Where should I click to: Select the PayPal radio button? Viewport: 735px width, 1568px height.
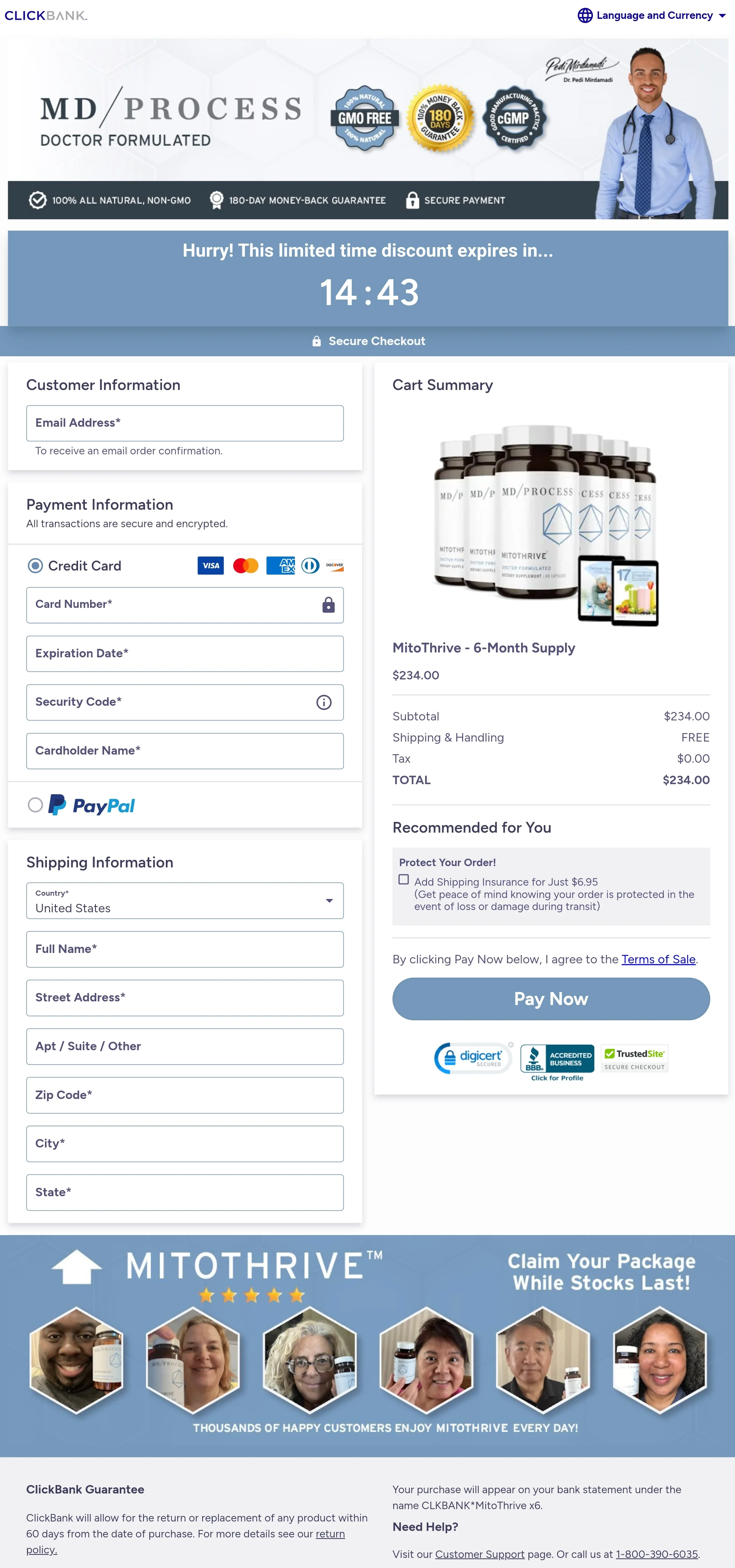(x=35, y=804)
